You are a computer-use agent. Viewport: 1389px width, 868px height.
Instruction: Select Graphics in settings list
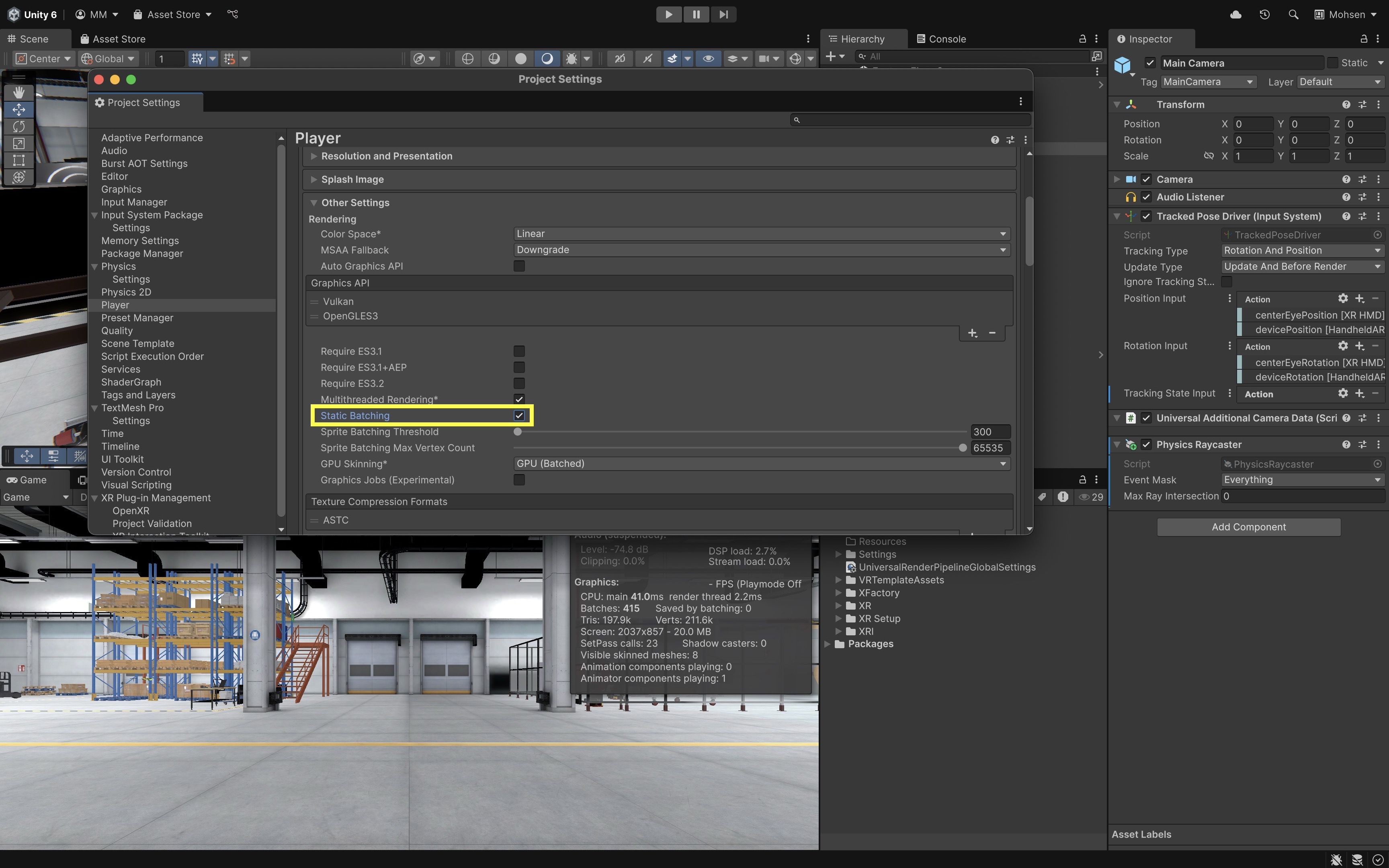[x=121, y=189]
